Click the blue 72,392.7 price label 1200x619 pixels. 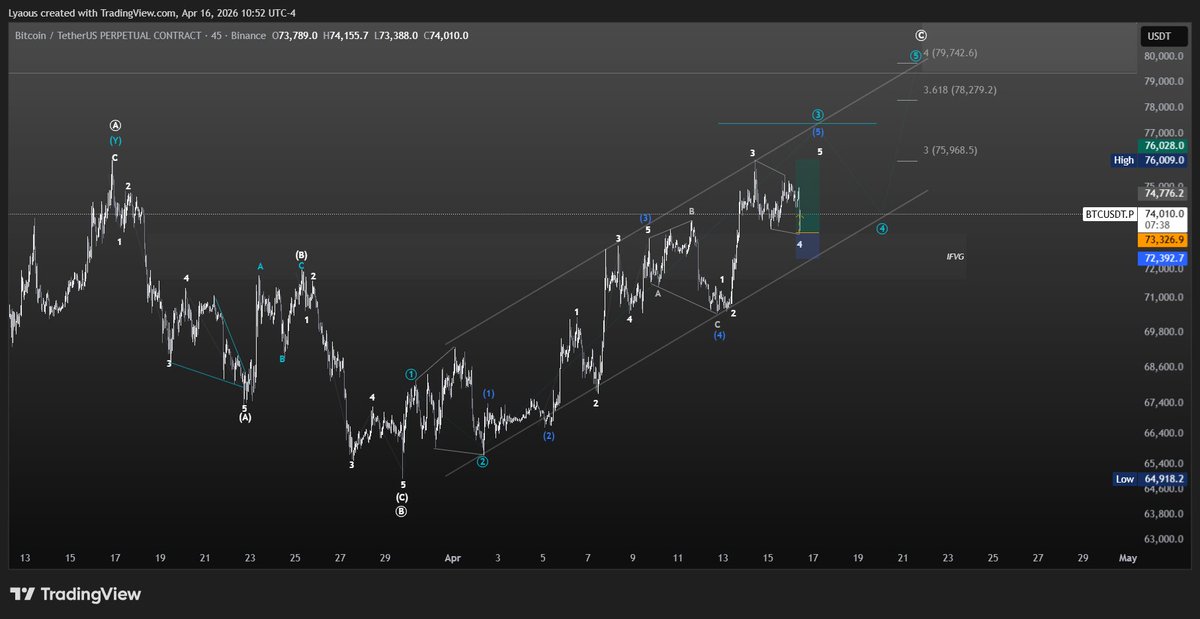coord(1165,258)
